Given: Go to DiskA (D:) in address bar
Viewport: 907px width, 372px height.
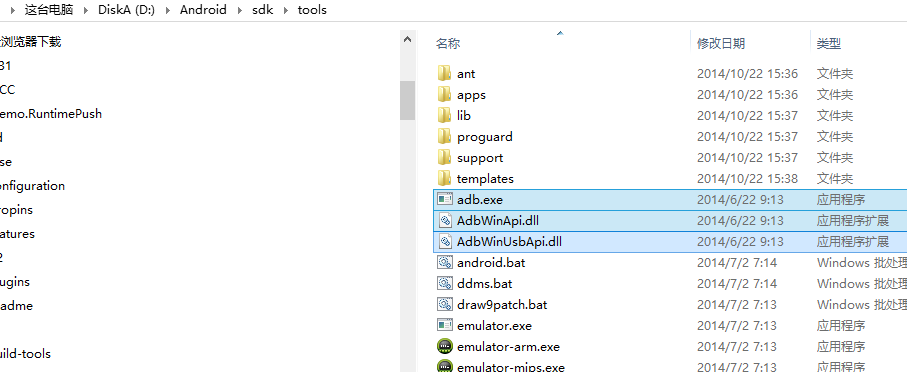Looking at the screenshot, I should click(126, 10).
